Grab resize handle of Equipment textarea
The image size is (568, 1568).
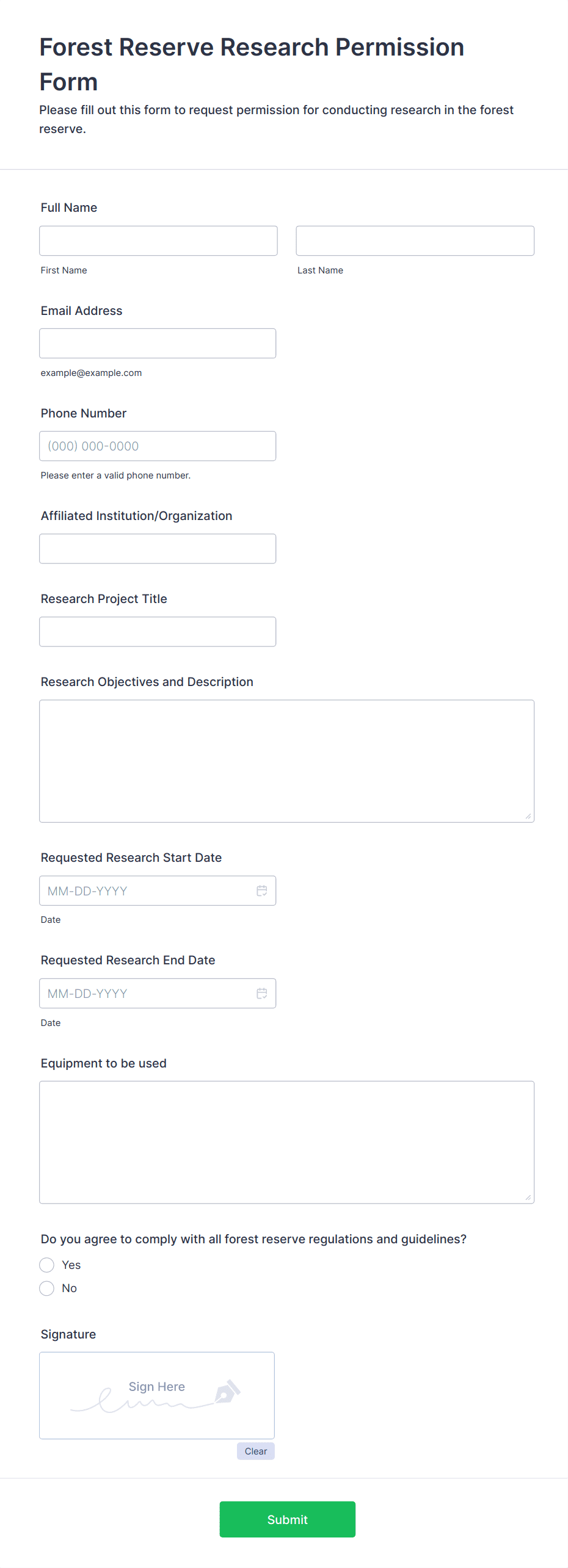[528, 1198]
